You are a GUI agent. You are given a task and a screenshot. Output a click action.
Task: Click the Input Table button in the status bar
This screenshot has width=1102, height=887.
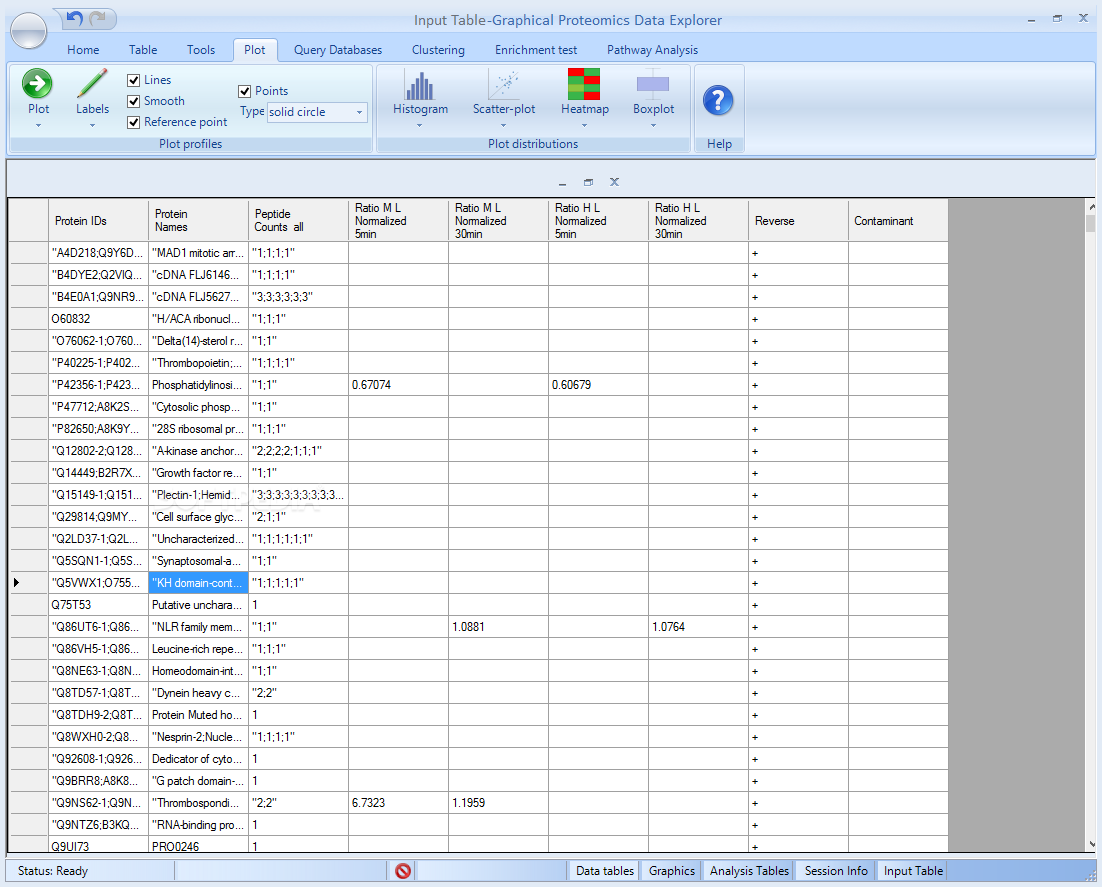[913, 871]
